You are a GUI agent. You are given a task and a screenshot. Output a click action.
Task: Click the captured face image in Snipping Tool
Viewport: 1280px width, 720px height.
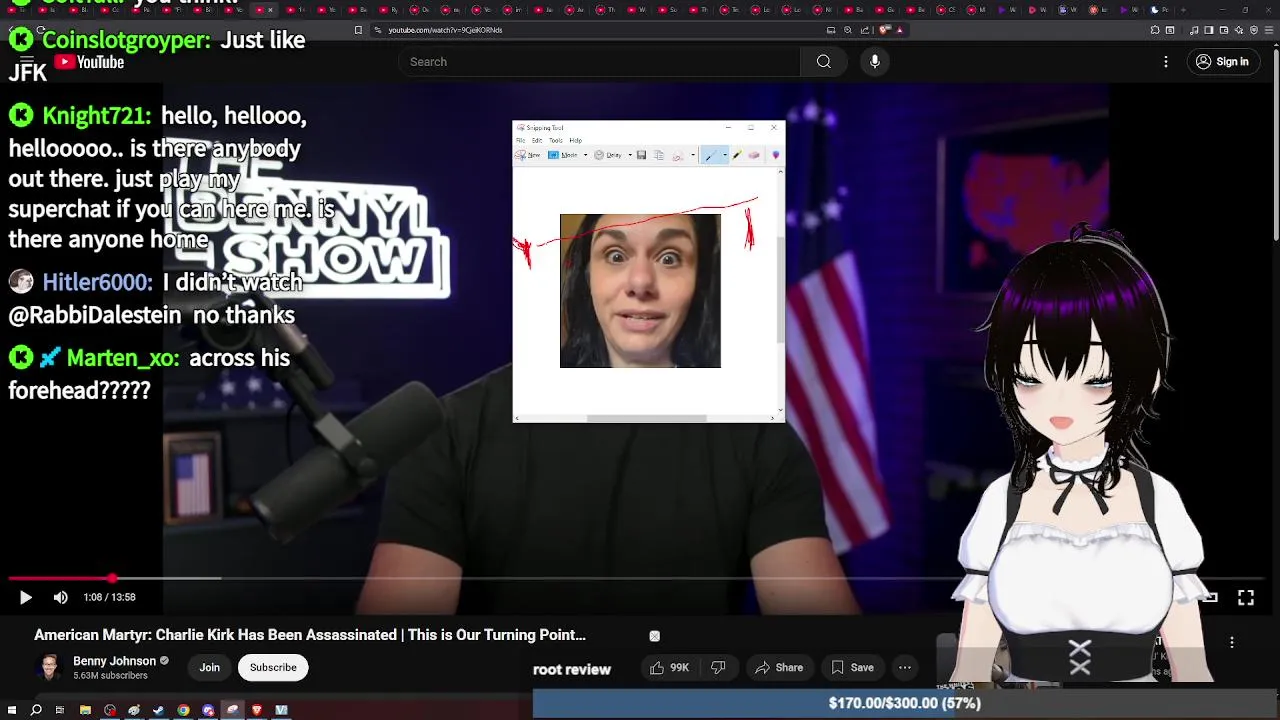640,291
